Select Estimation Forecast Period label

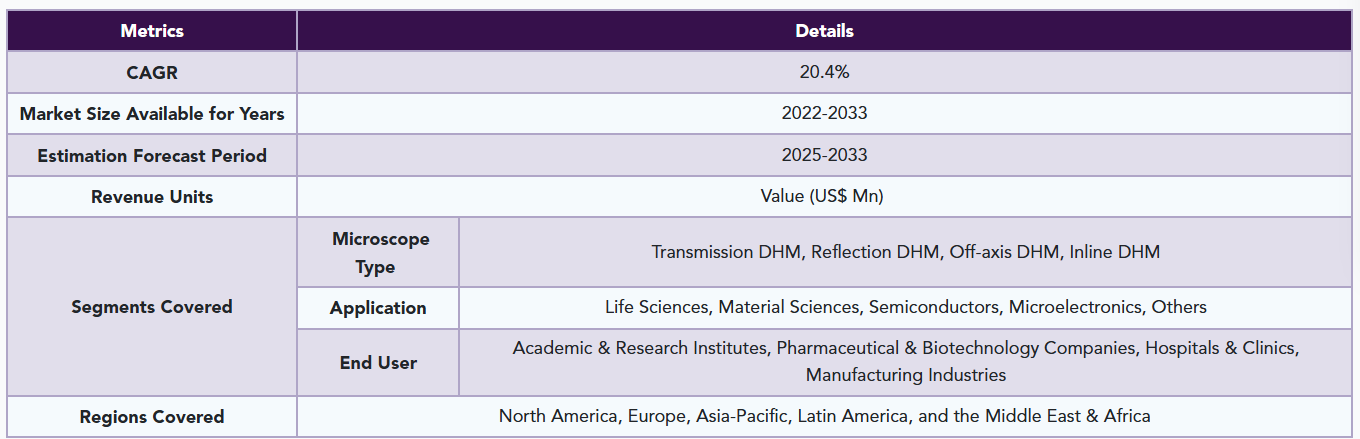(152, 156)
